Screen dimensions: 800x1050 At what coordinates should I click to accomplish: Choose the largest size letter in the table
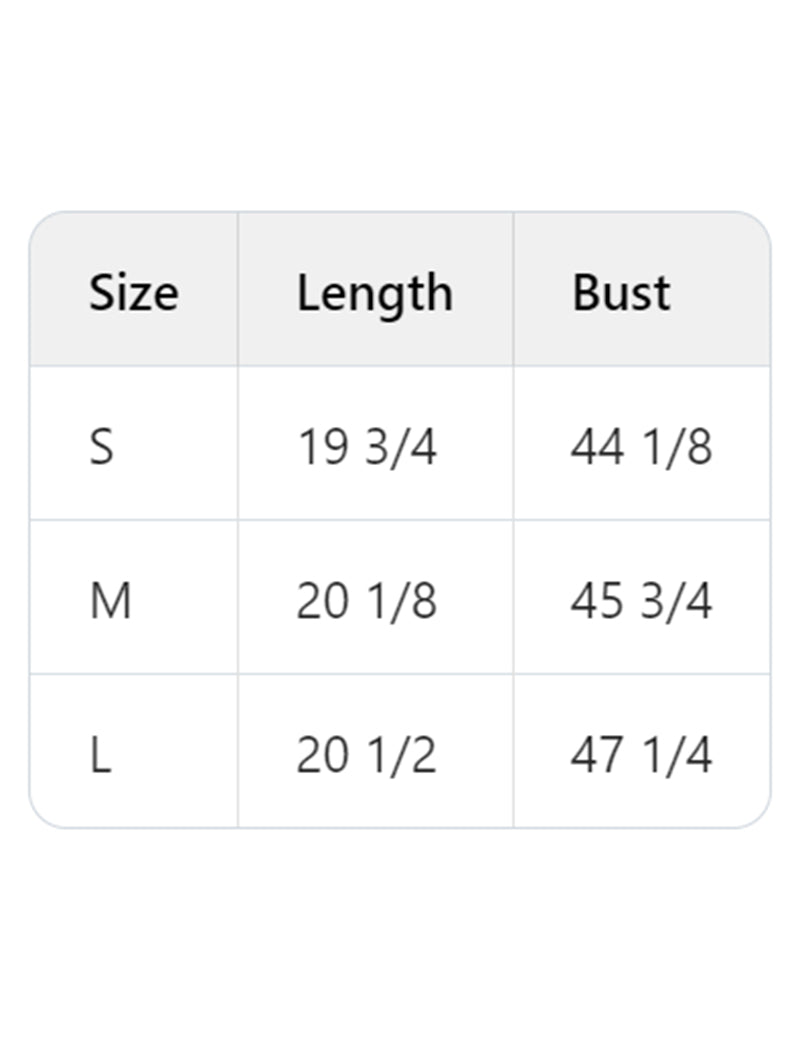click(100, 756)
